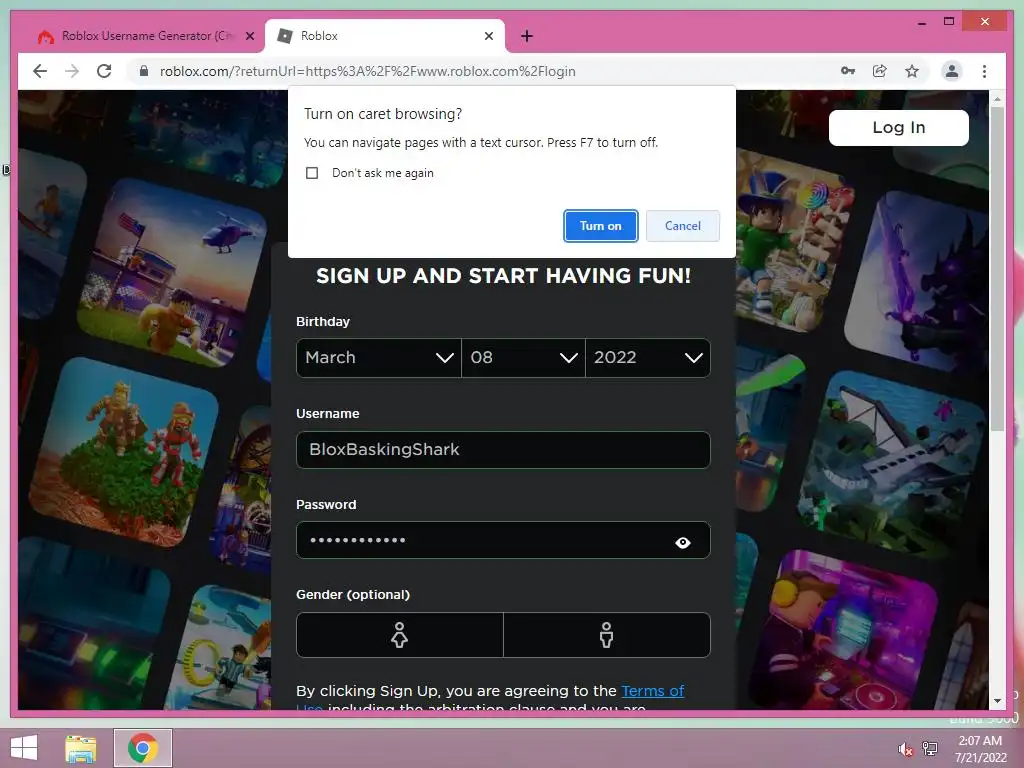The height and width of the screenshot is (768, 1024).
Task: Click Chrome icon in taskbar
Action: (x=142, y=748)
